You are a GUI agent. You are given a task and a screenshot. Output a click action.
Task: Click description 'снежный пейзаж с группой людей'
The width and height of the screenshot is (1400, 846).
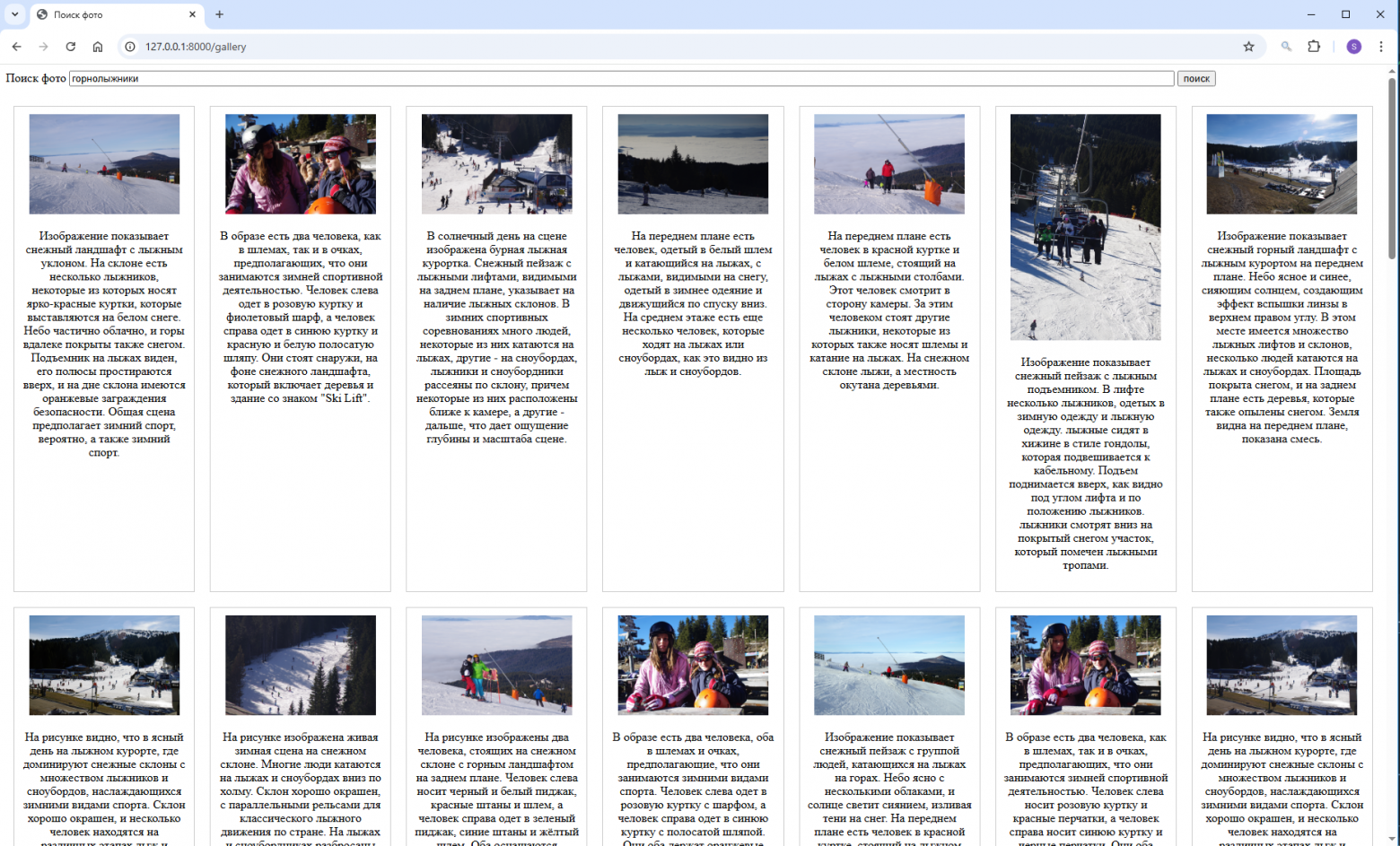(x=889, y=789)
